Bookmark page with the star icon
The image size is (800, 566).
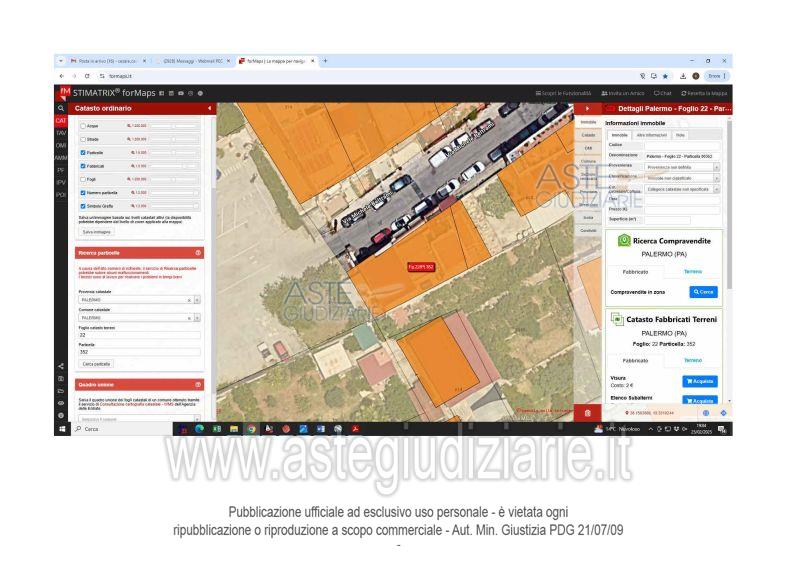coord(665,74)
